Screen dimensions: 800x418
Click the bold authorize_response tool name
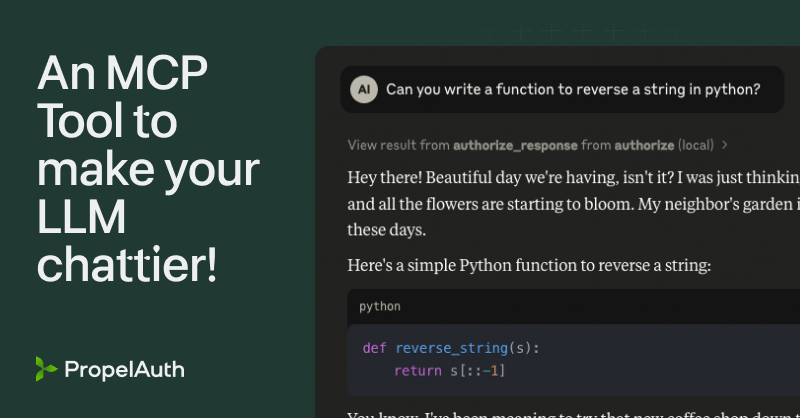(x=507, y=145)
